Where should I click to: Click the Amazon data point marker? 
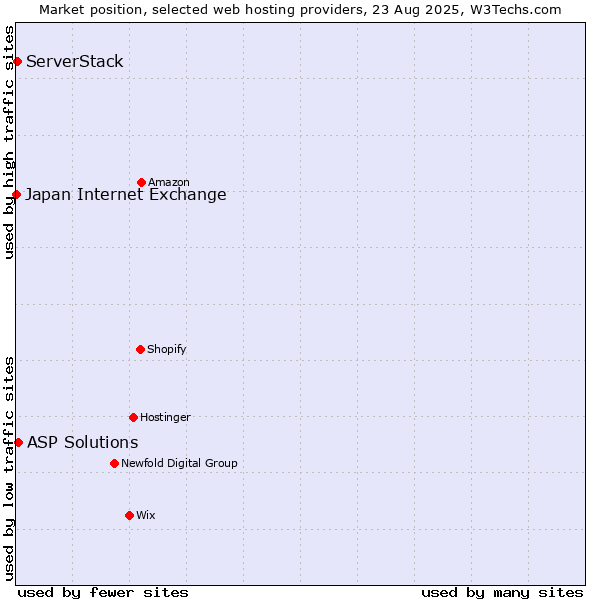141,183
